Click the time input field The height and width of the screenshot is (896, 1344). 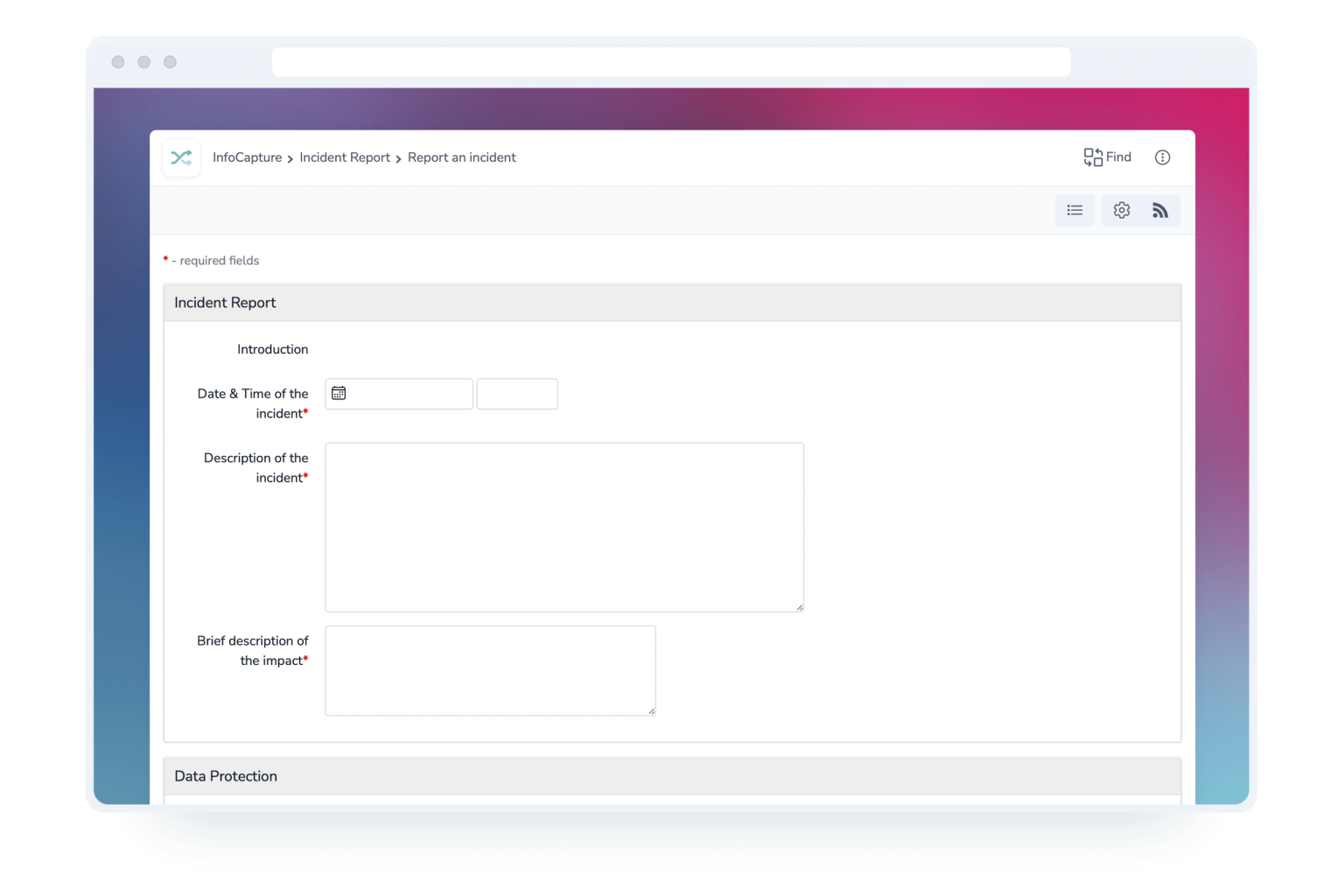(x=516, y=393)
